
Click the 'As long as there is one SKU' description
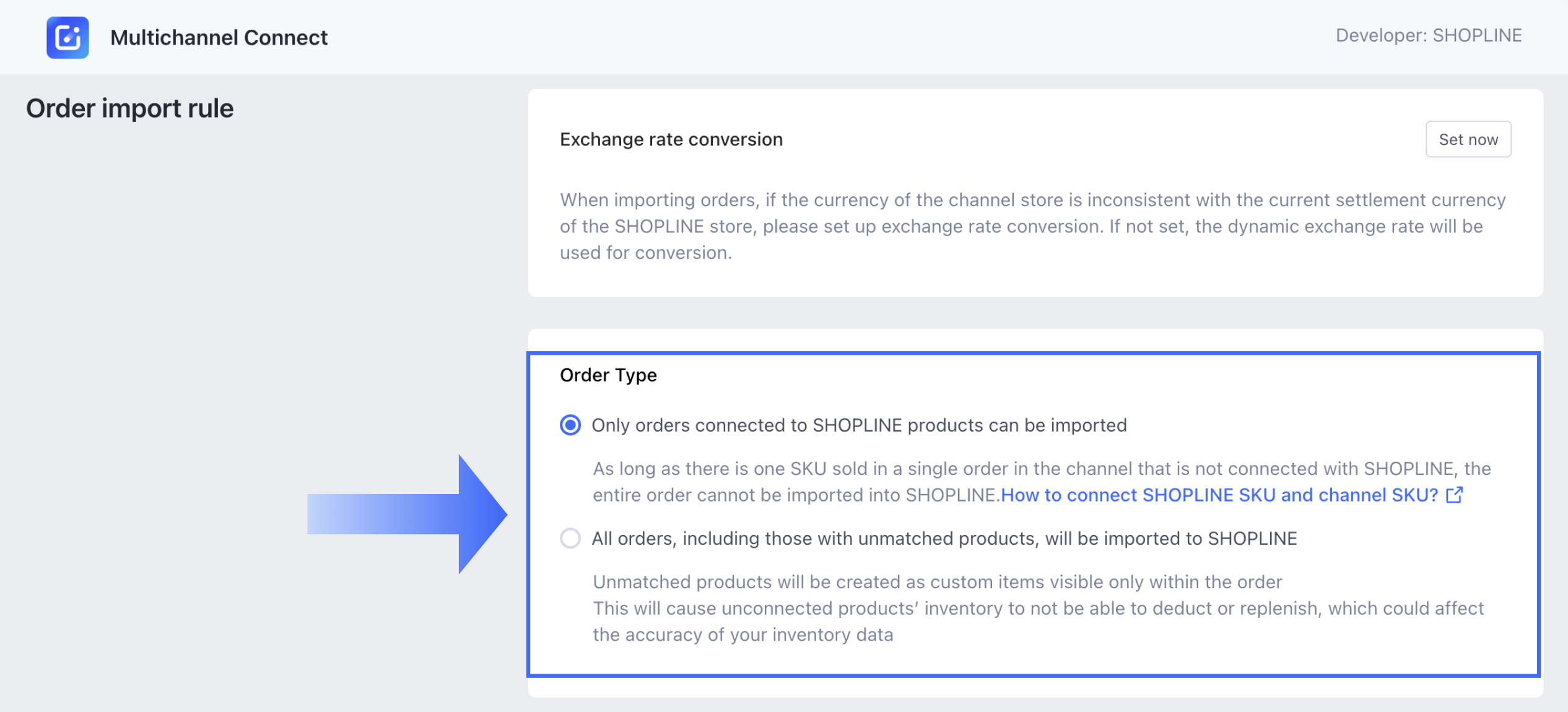point(1041,469)
